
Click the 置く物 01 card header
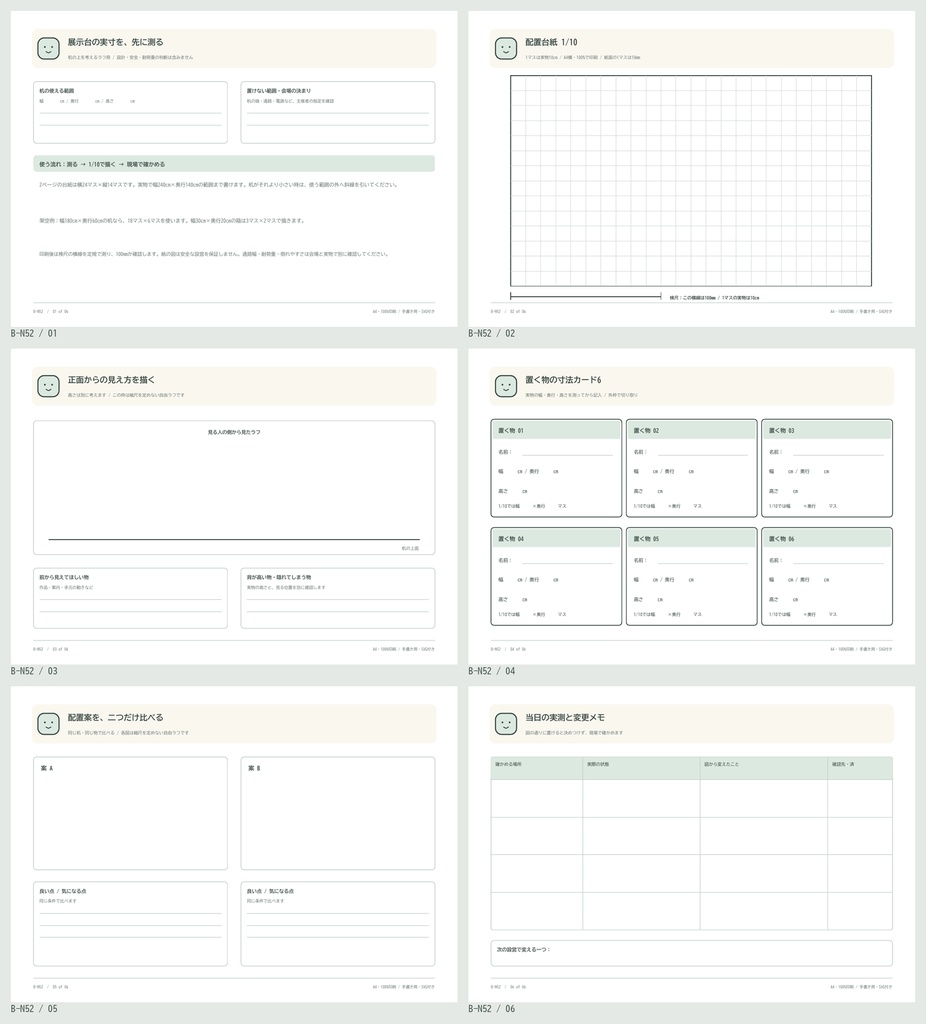[556, 430]
